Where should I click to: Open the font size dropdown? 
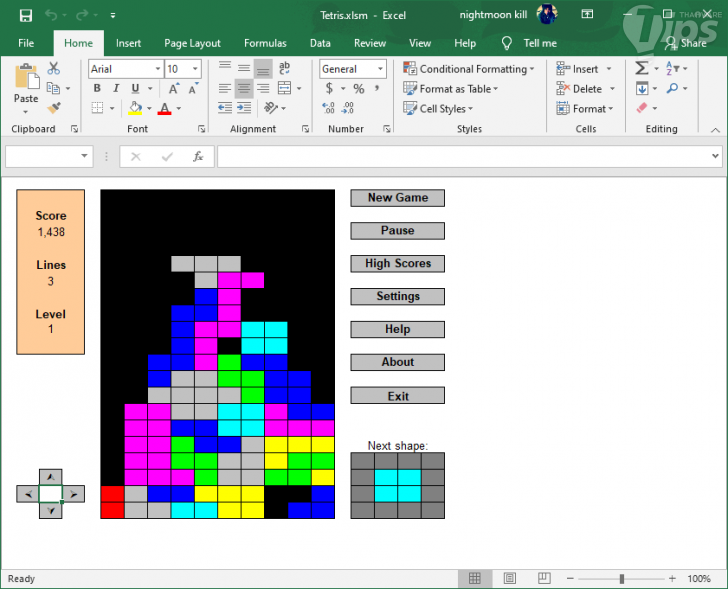[x=195, y=69]
